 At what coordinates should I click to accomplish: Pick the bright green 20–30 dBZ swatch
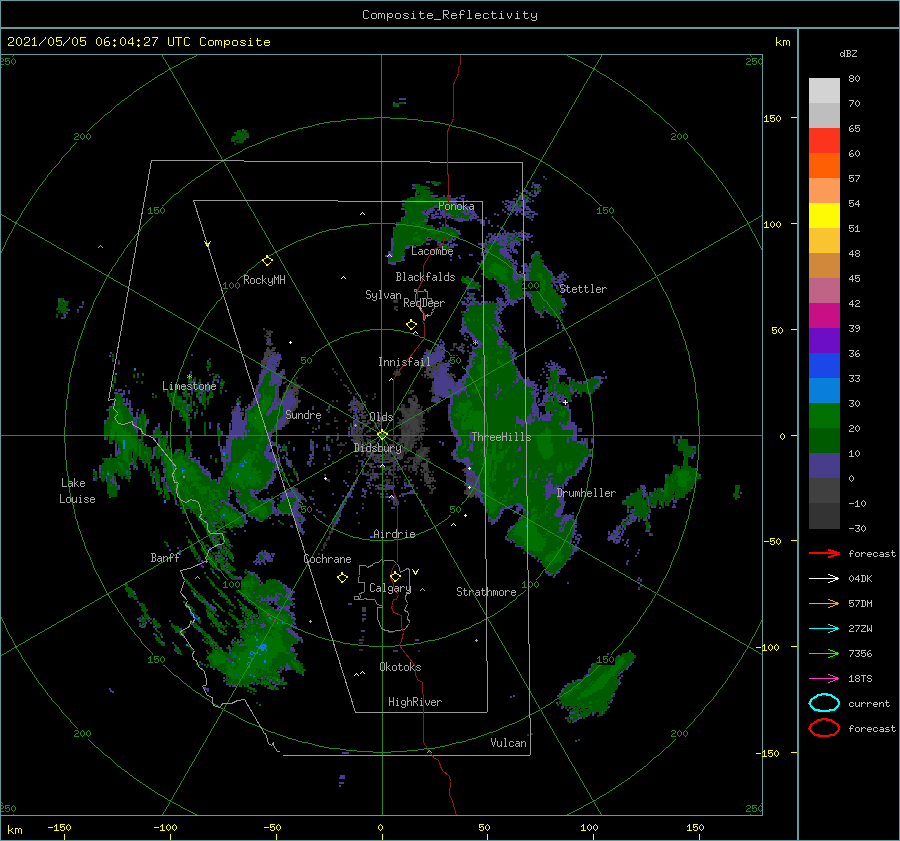(x=824, y=416)
